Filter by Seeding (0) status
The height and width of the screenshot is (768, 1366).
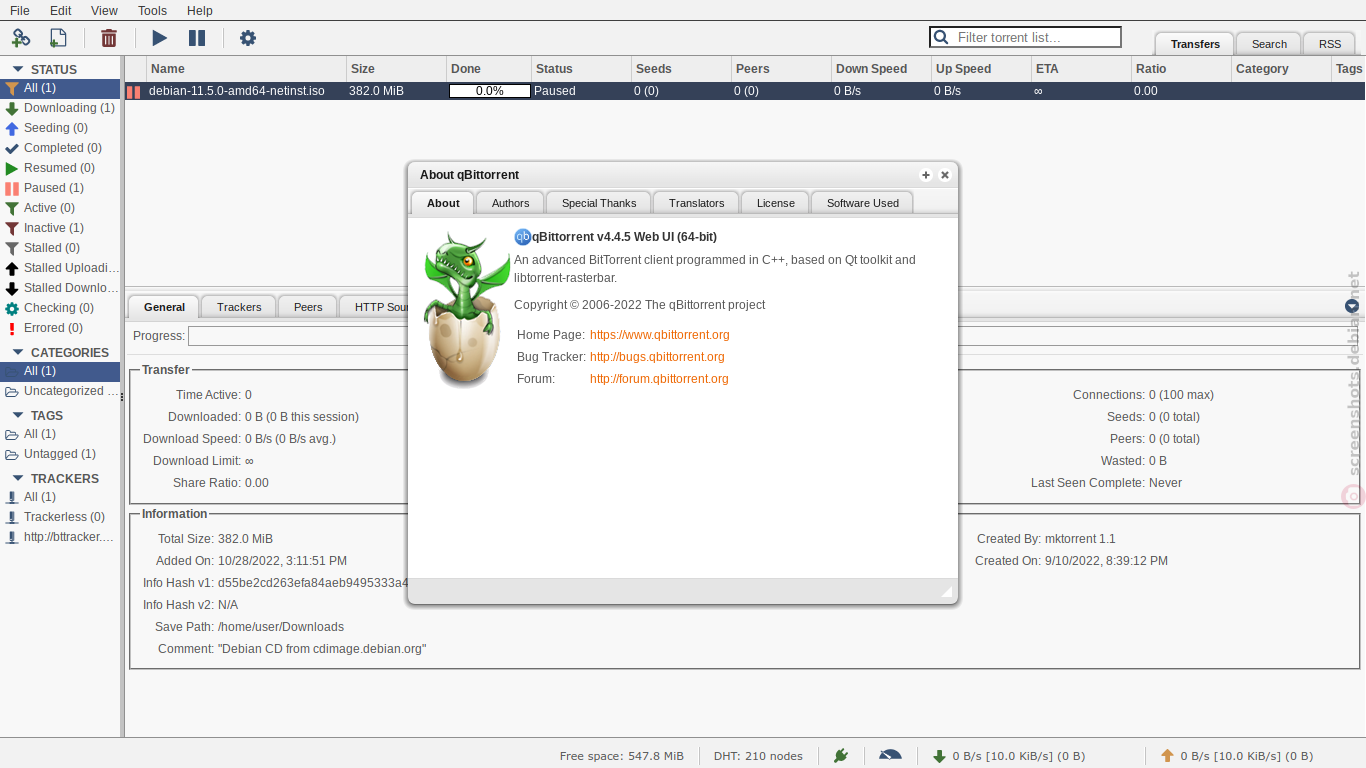coord(60,128)
